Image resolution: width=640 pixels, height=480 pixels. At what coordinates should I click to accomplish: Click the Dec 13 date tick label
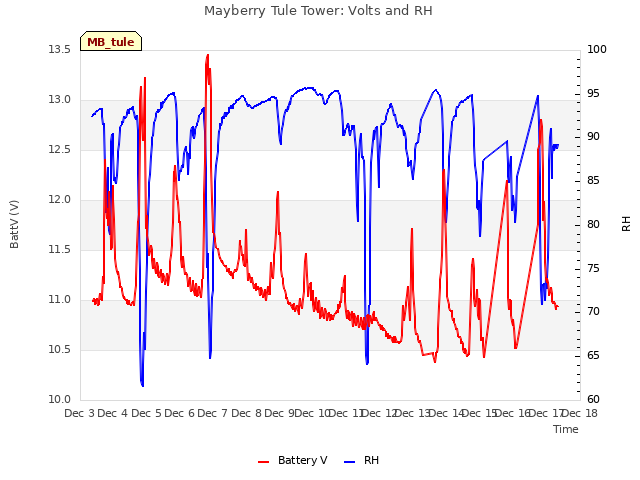pos(413,413)
